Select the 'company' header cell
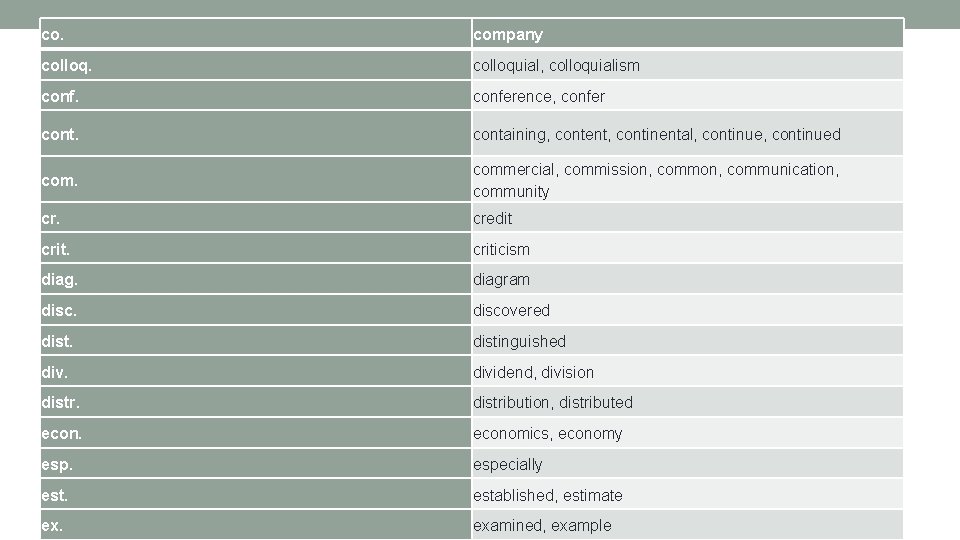 coord(688,34)
